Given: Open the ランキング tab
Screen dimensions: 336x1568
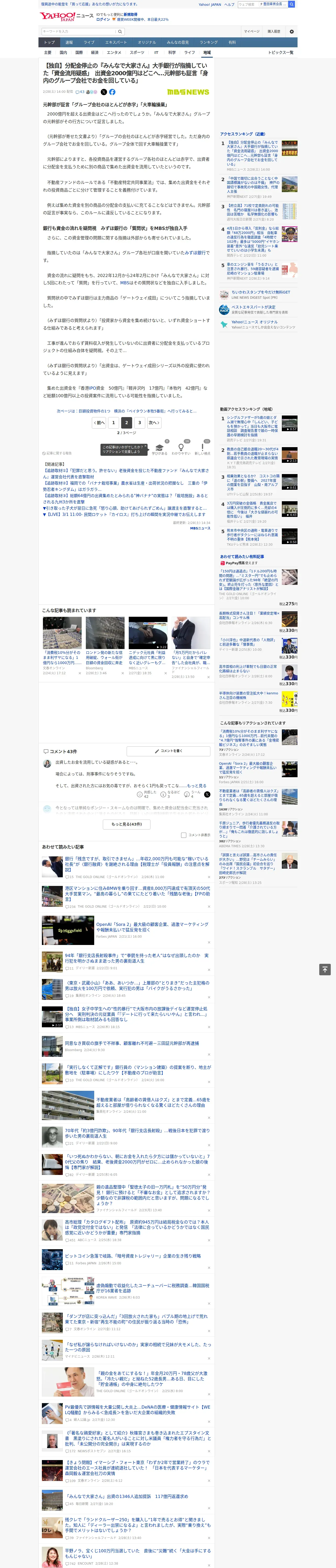Looking at the screenshot, I should (209, 43).
